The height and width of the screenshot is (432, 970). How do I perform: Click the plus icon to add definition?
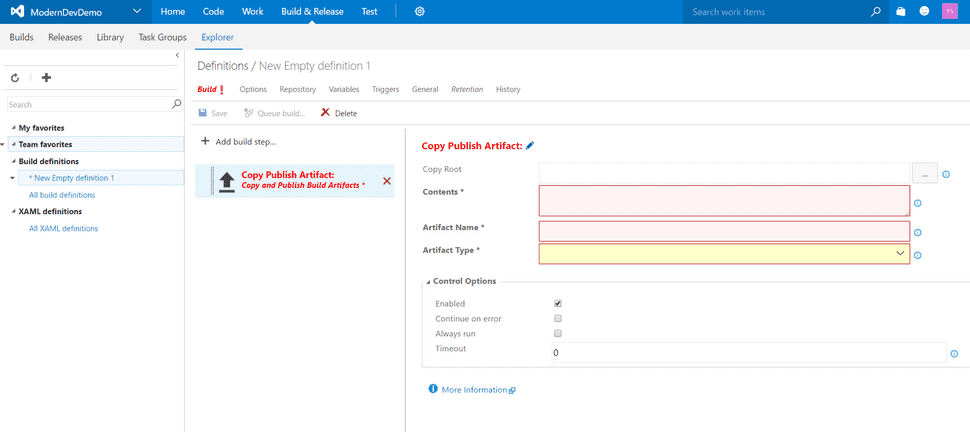[x=46, y=78]
